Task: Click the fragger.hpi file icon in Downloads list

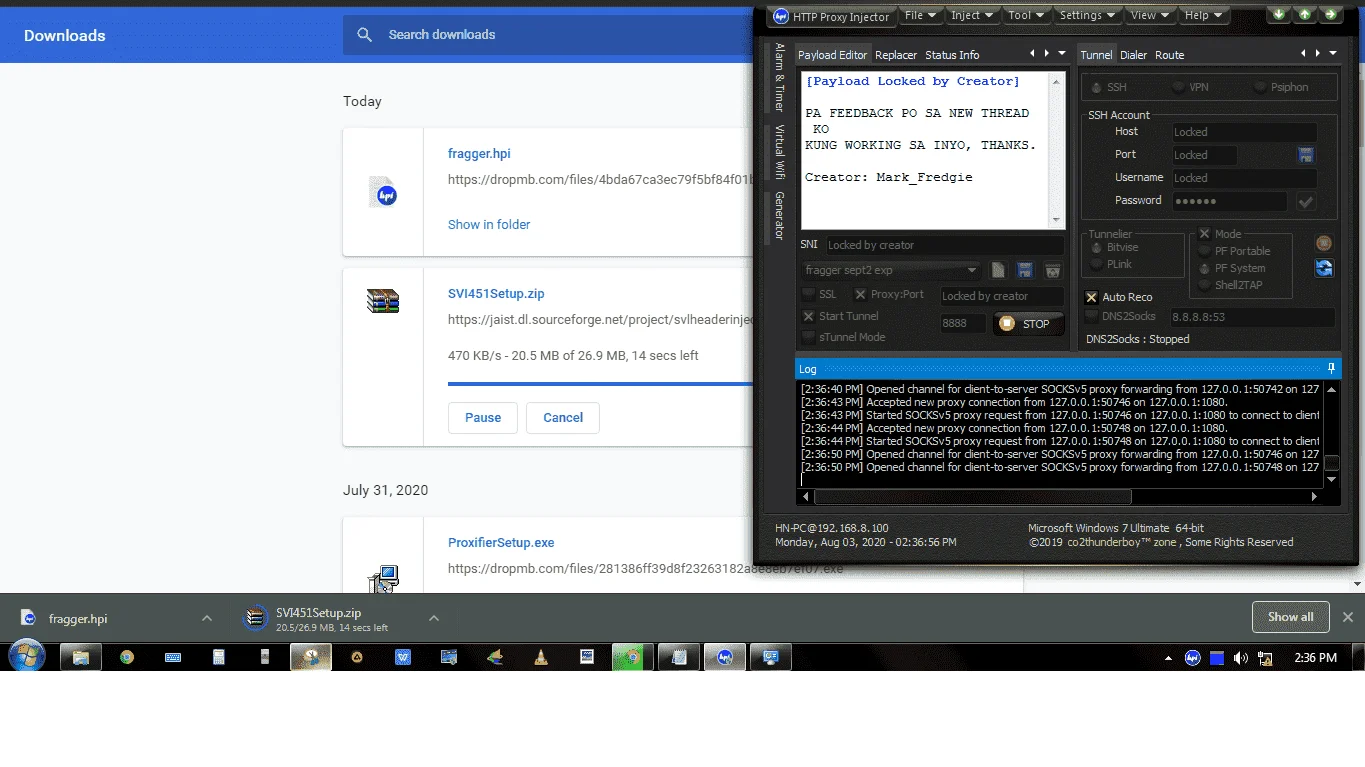Action: (383, 192)
